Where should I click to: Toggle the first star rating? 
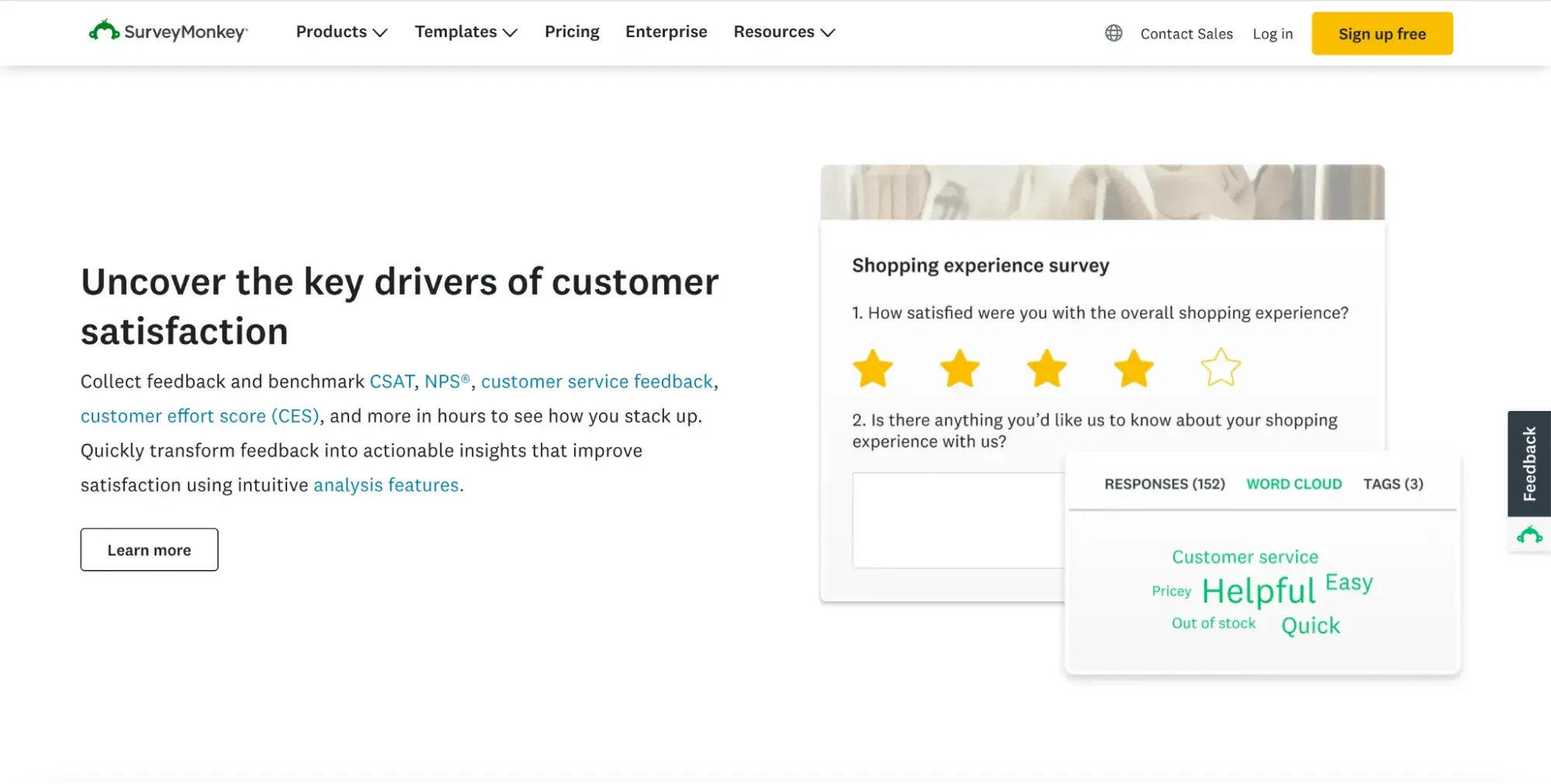pos(874,368)
